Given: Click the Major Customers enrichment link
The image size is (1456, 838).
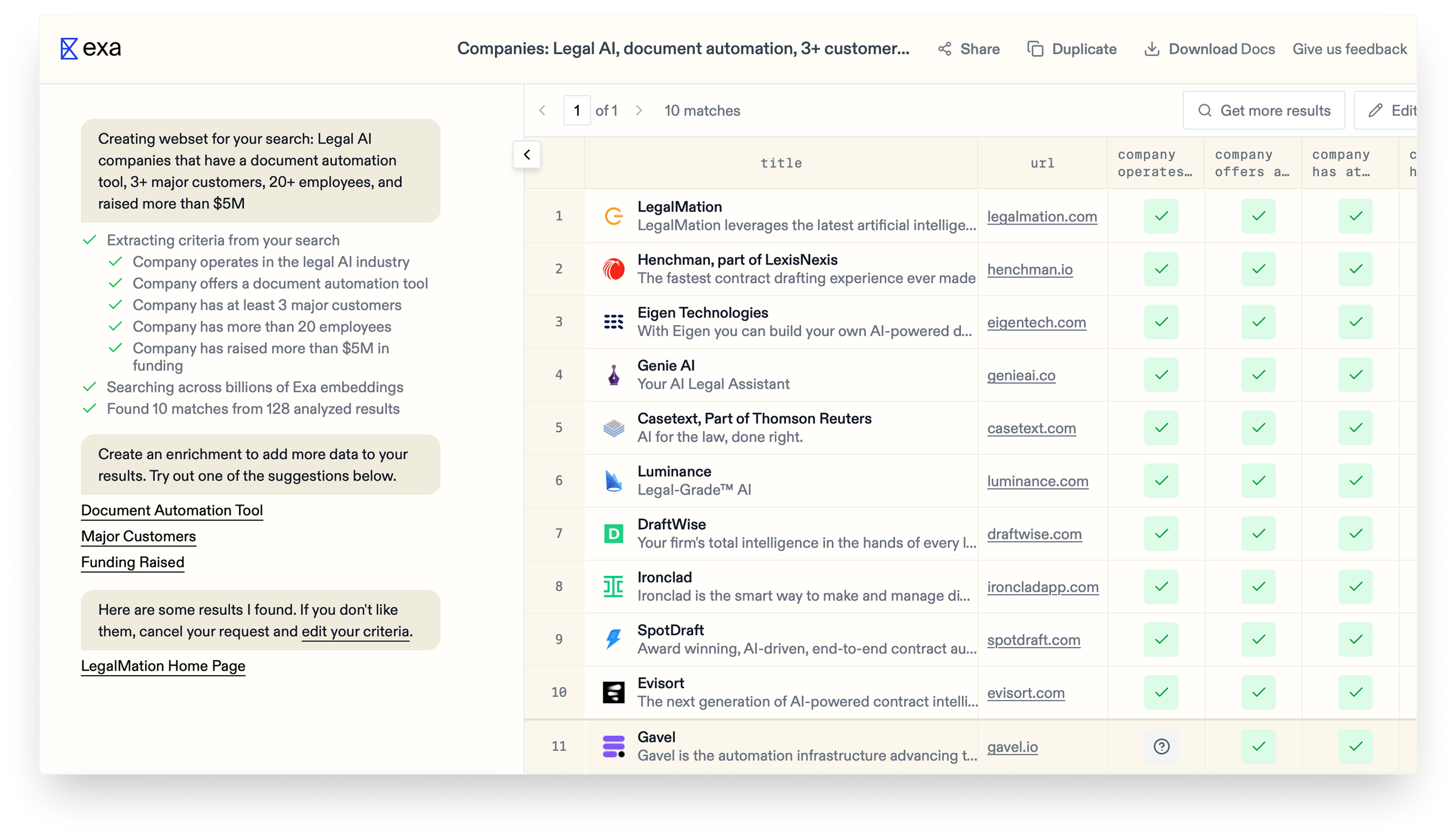Looking at the screenshot, I should coord(139,536).
